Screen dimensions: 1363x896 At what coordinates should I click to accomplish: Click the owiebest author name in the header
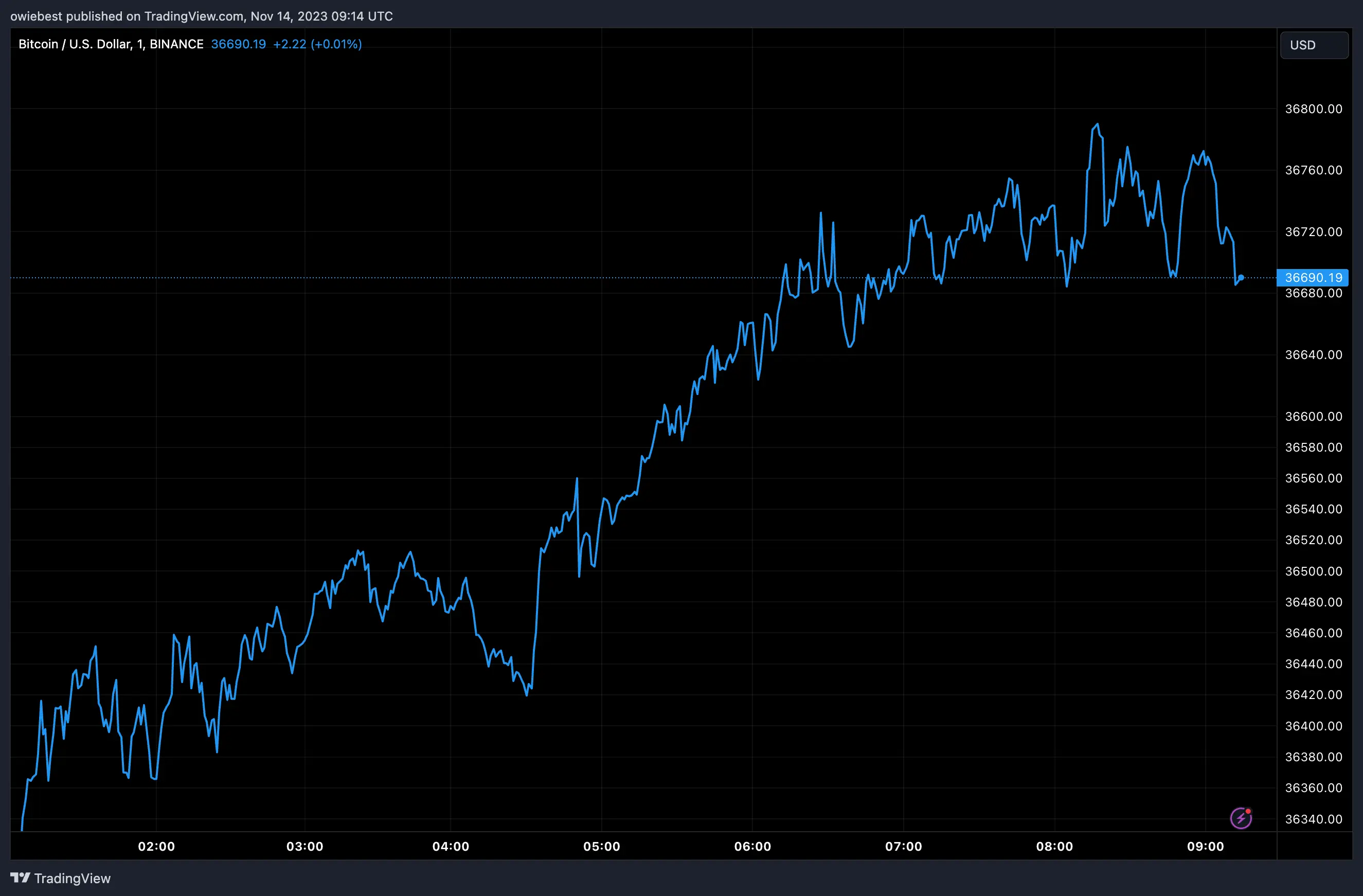coord(35,16)
